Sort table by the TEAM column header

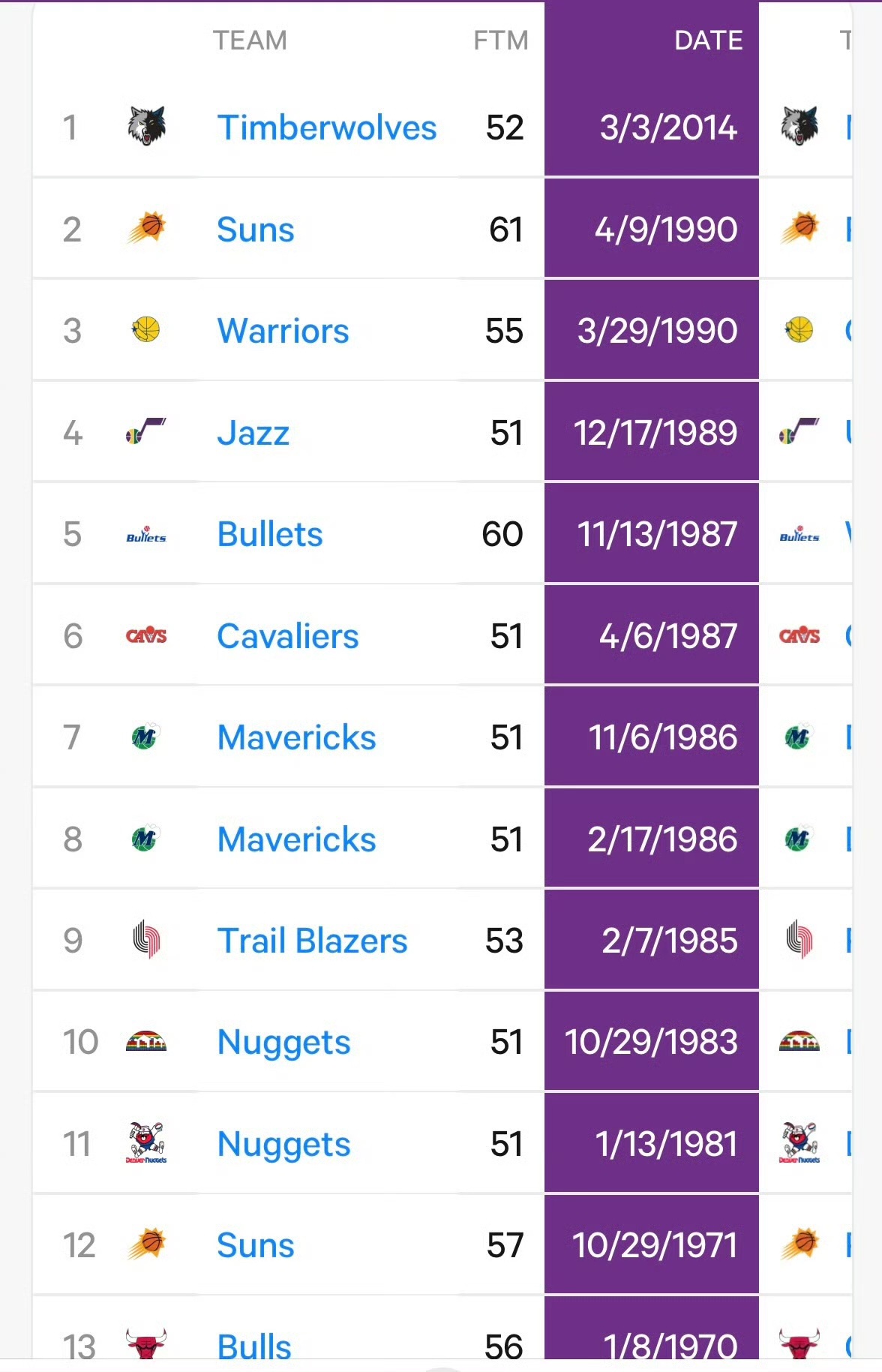tap(250, 40)
